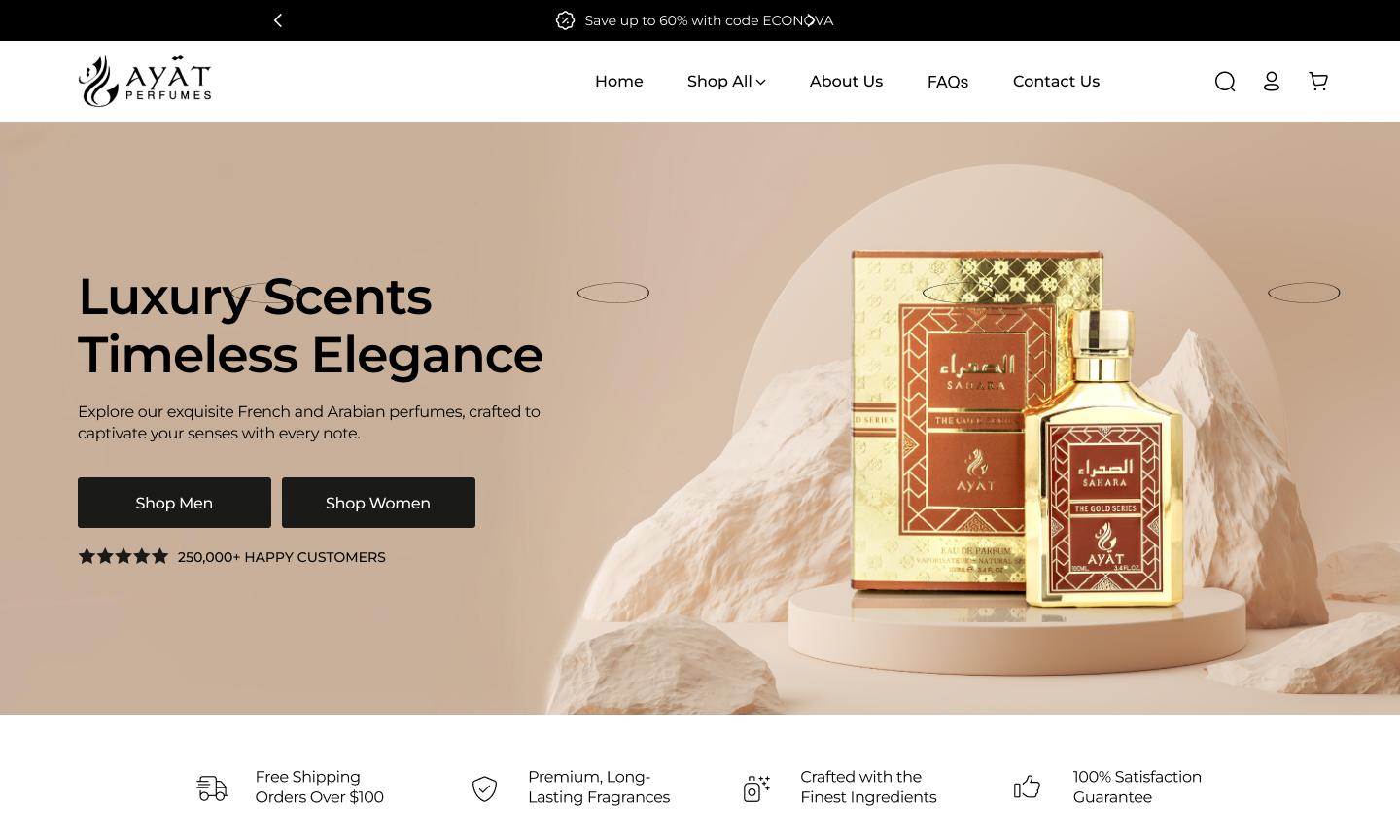Open the Contact Us page
The width and height of the screenshot is (1400, 840).
pyautogui.click(x=1056, y=82)
